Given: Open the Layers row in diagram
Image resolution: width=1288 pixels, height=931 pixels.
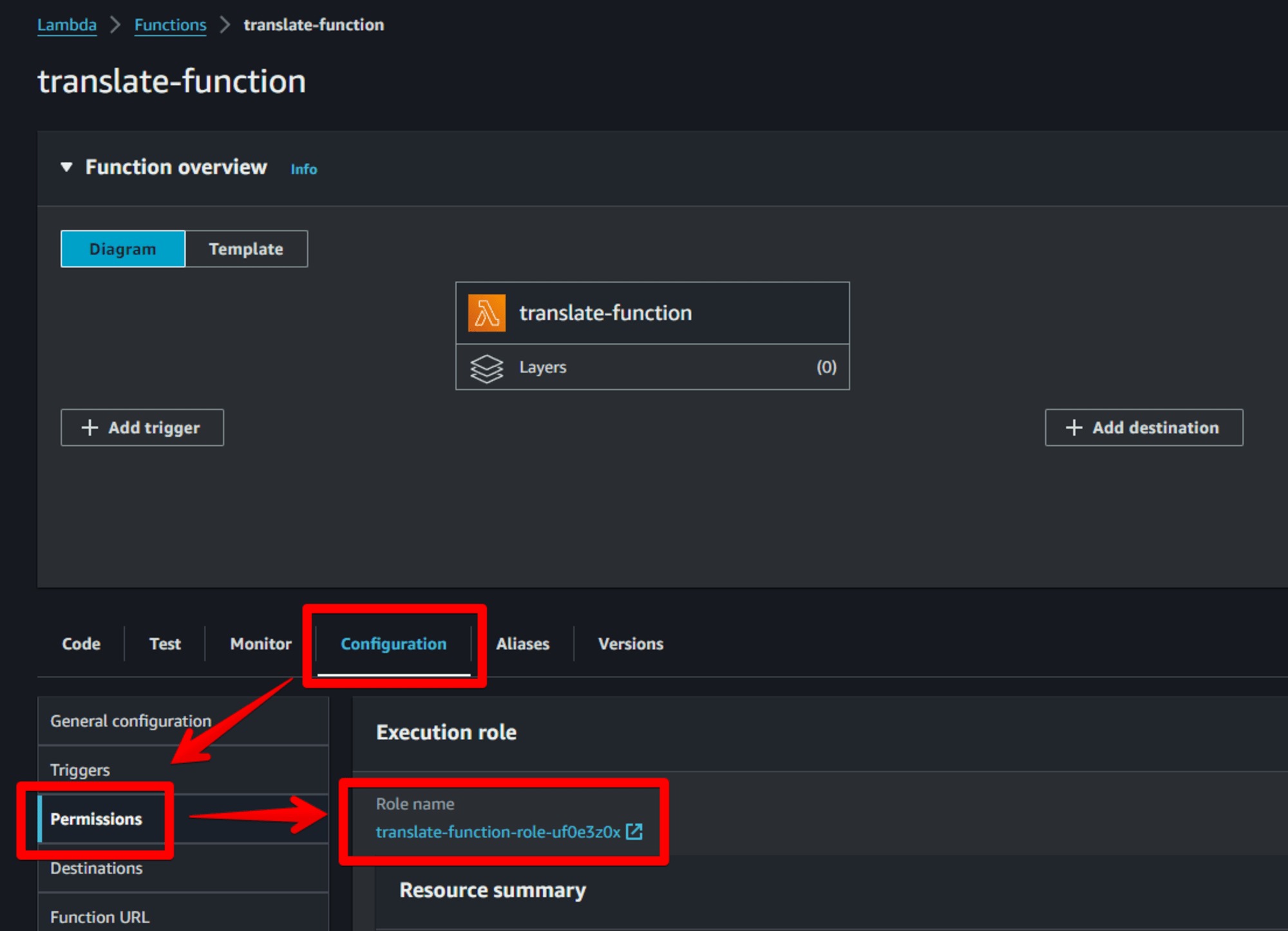Looking at the screenshot, I should pos(652,367).
